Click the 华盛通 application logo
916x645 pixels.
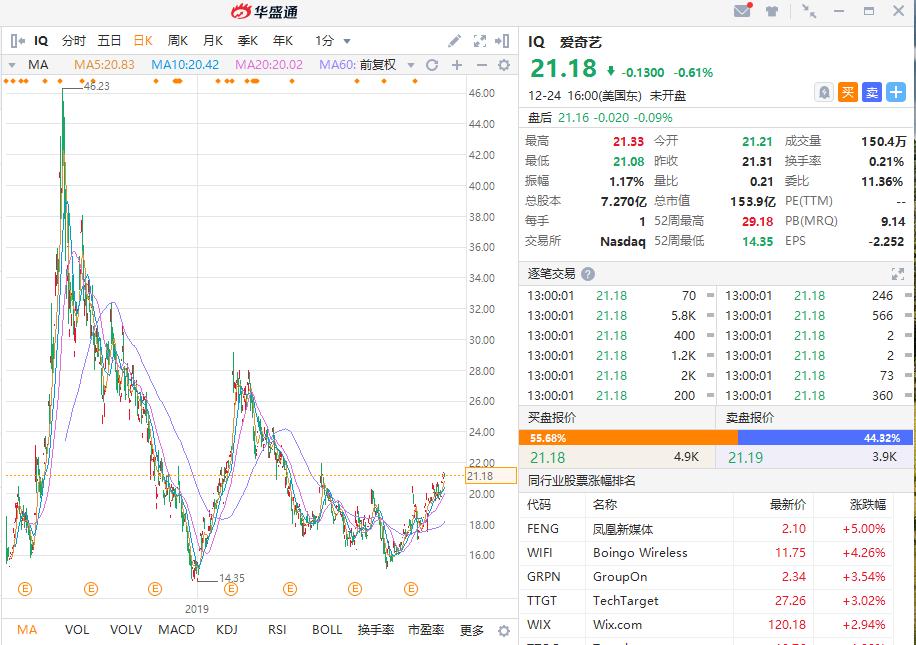(264, 12)
